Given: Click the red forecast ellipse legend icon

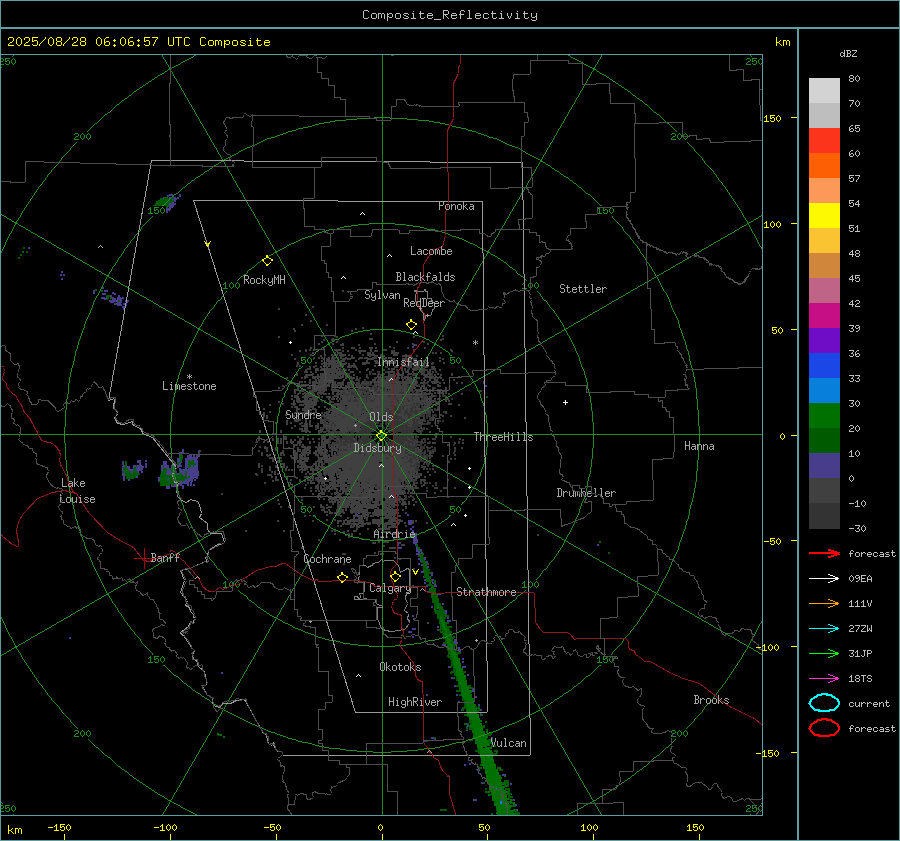Looking at the screenshot, I should coord(824,728).
